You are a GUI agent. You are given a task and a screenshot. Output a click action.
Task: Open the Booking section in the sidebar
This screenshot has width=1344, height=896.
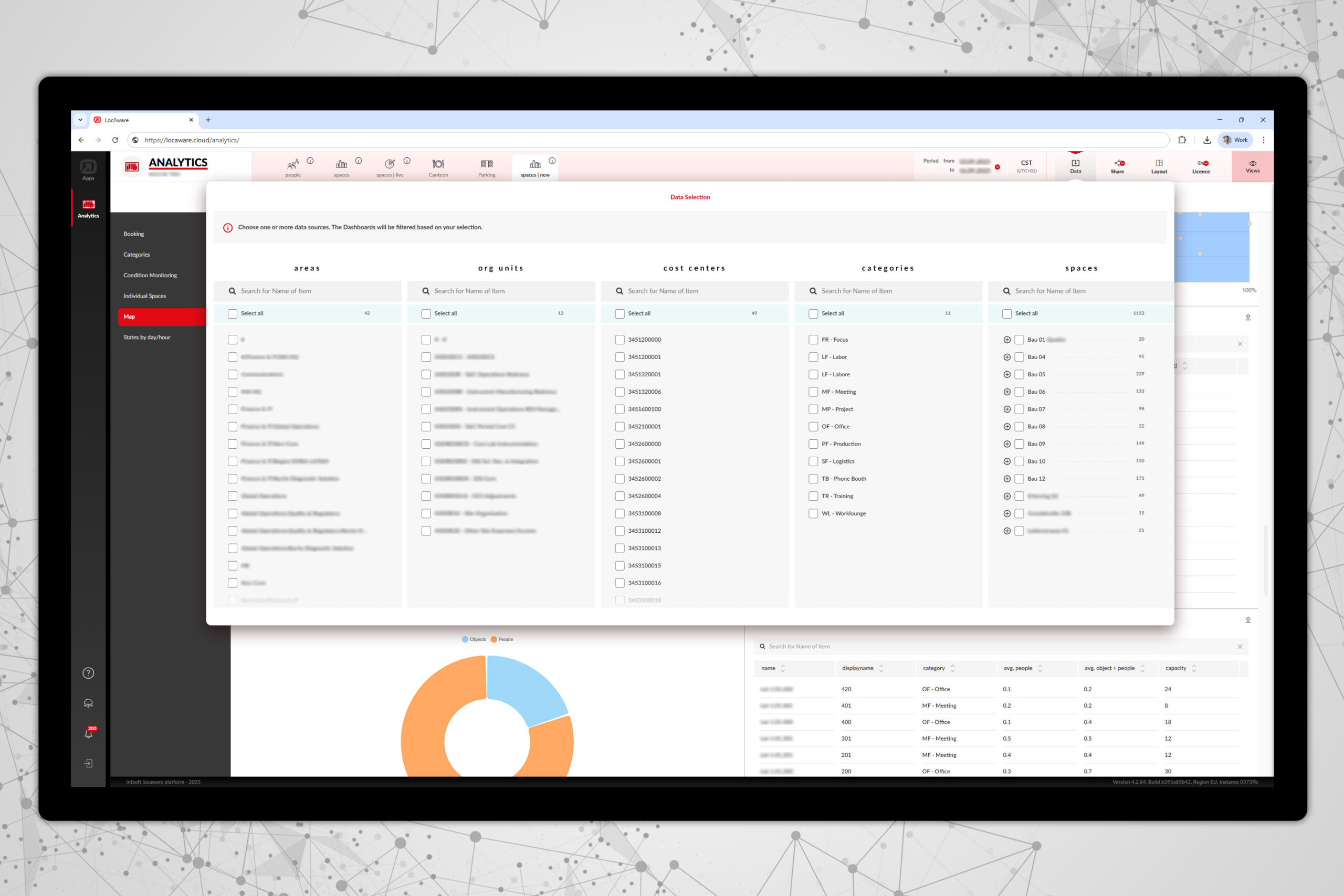coord(133,233)
